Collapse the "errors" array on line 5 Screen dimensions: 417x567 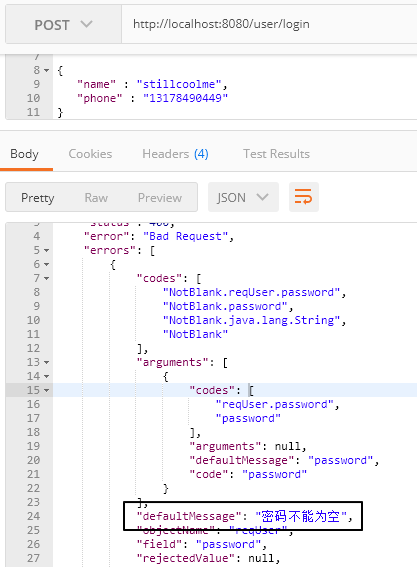pos(46,250)
